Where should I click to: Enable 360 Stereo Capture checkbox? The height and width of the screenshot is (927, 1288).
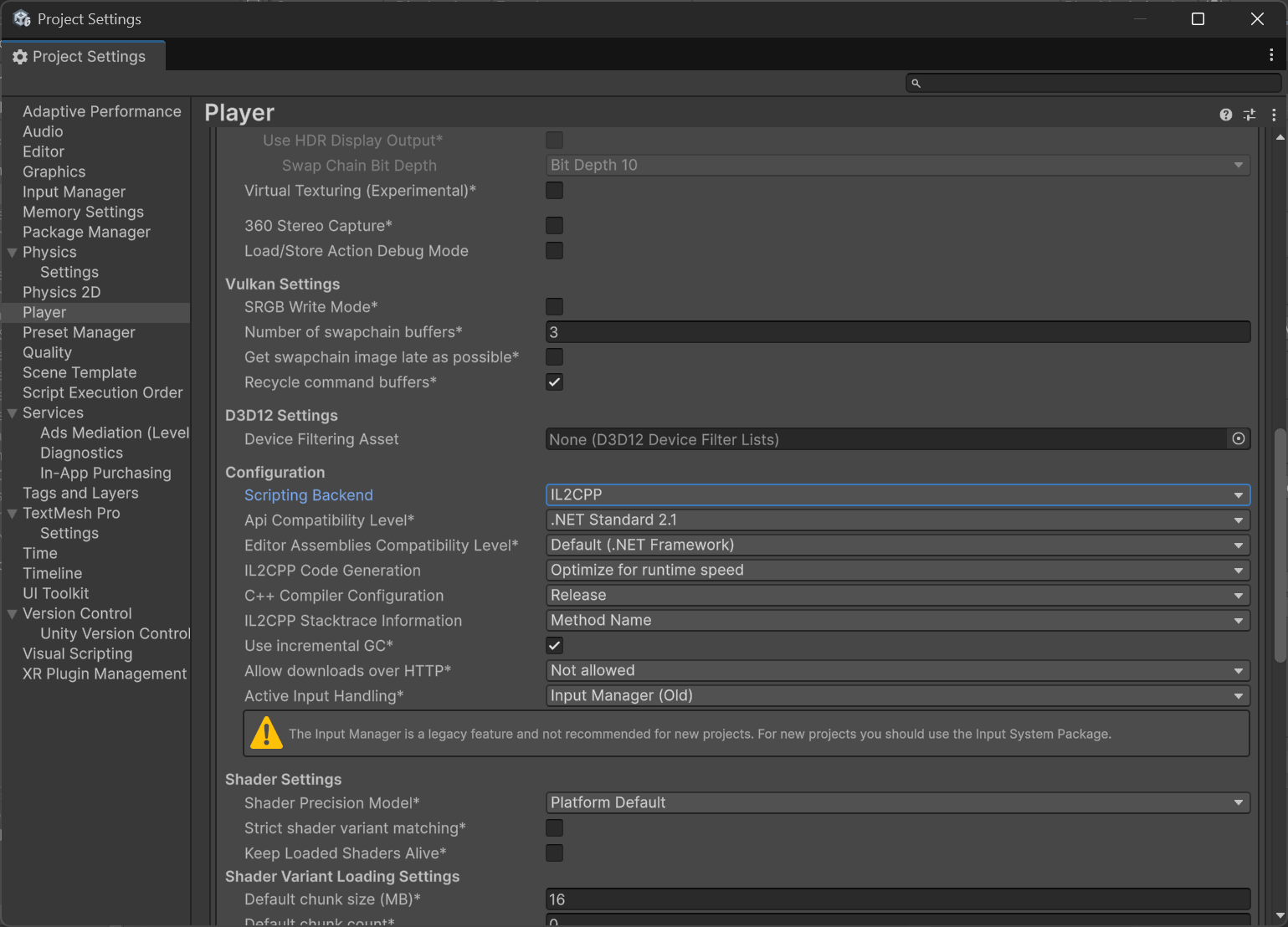[x=554, y=226]
